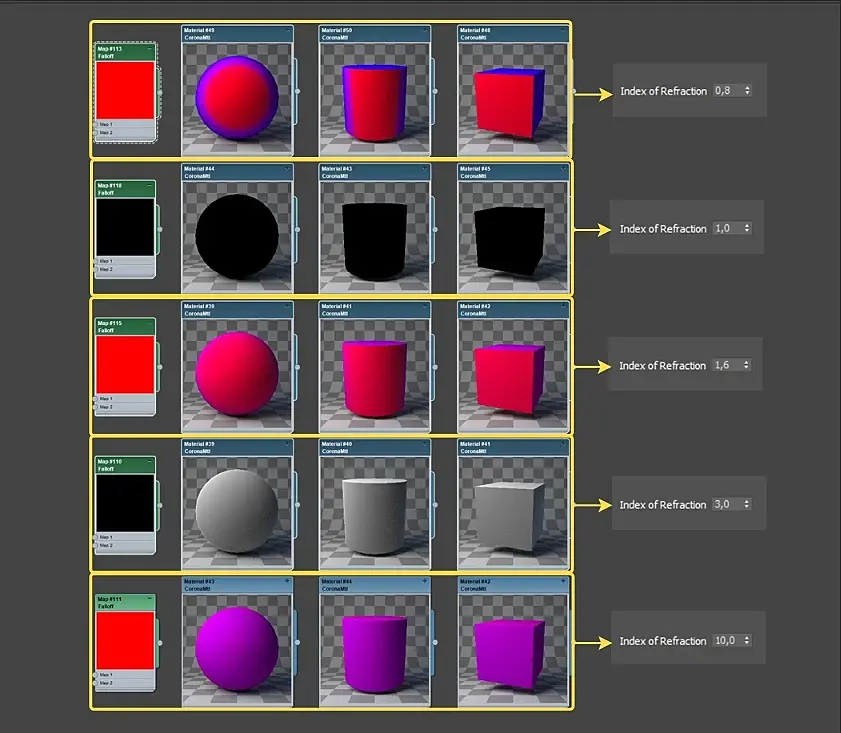Click spinner arrows next to IOR value 0,8
Image resolution: width=841 pixels, height=733 pixels.
click(x=747, y=91)
